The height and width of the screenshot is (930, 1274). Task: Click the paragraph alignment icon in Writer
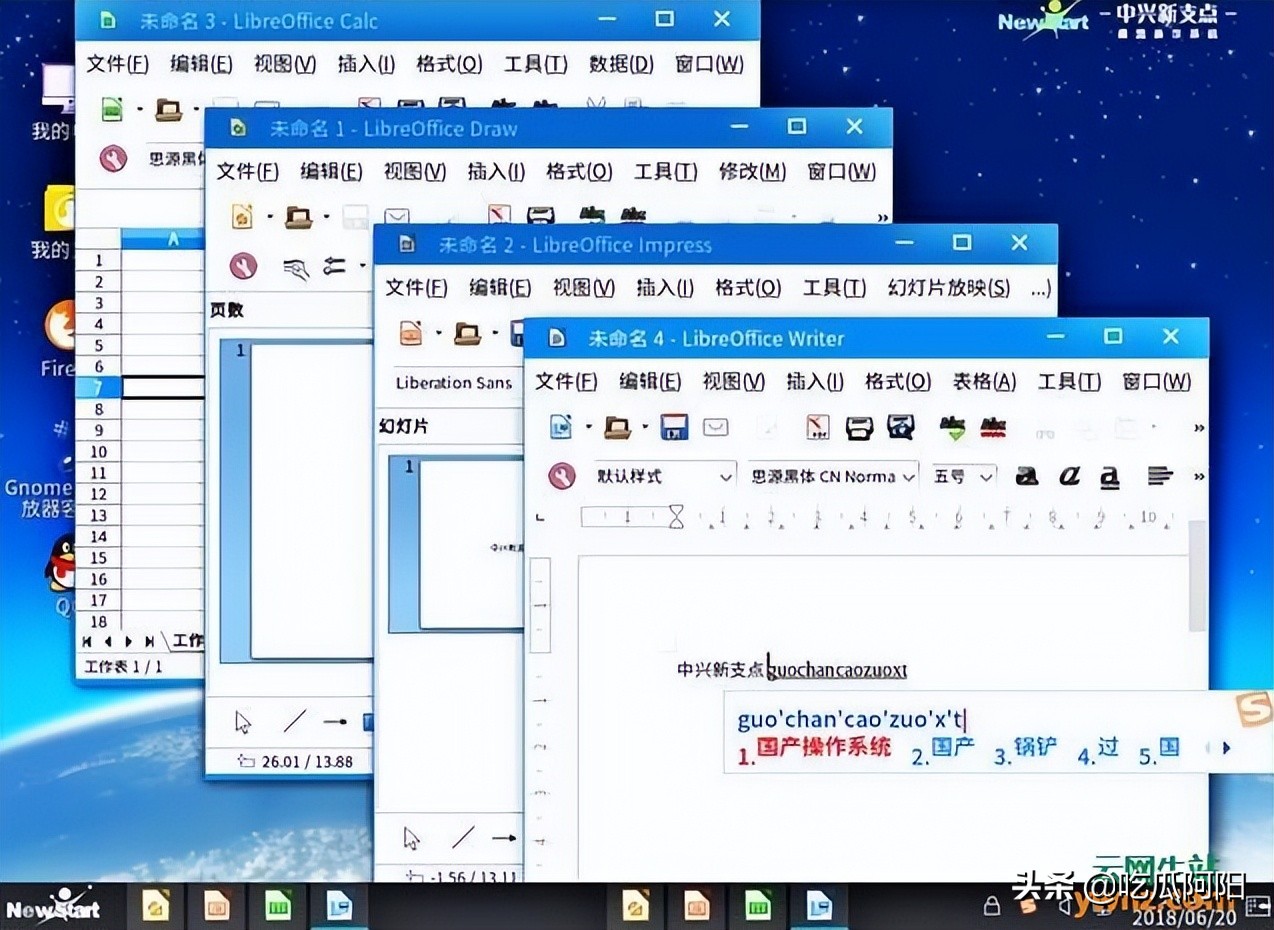[x=1160, y=476]
